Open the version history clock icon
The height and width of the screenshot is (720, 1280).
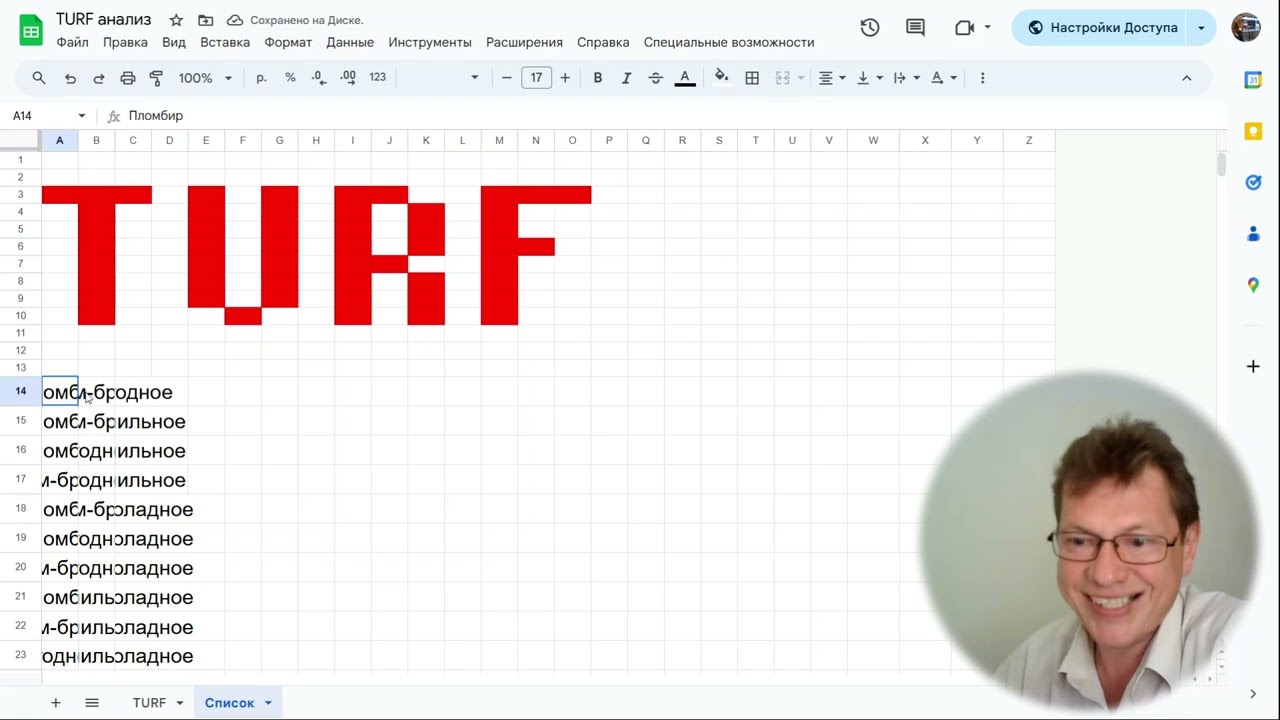tap(870, 28)
